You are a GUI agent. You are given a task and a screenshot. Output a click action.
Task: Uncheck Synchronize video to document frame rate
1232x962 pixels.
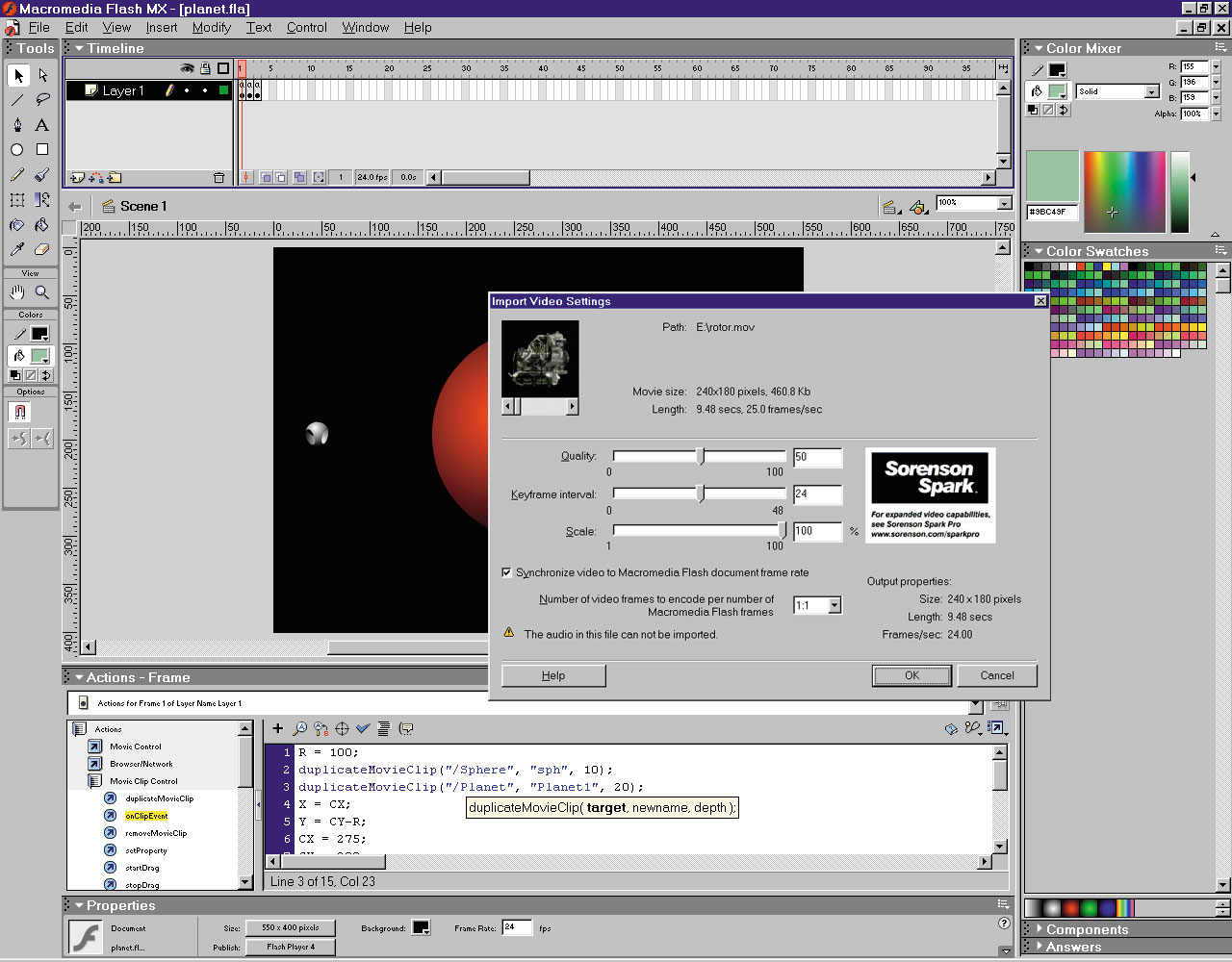(x=506, y=572)
